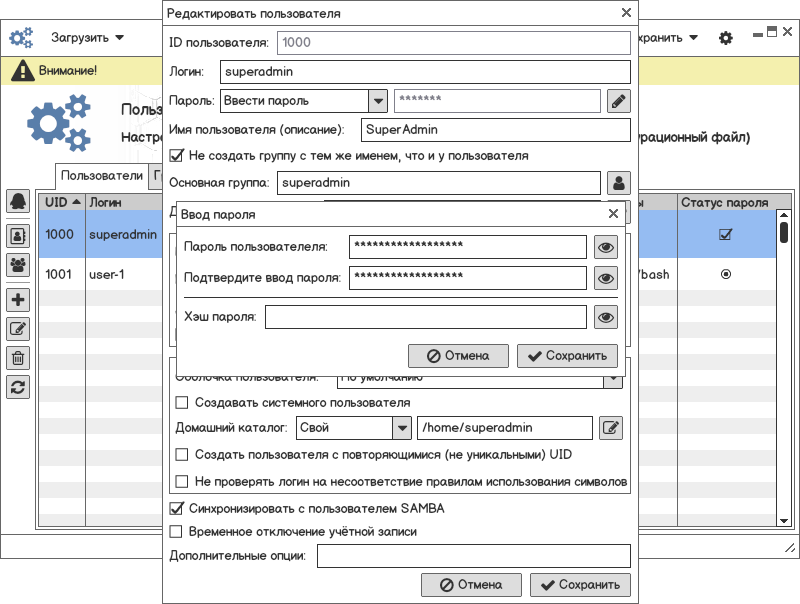Click the 'Пароль пользователя' input field

coord(468,247)
